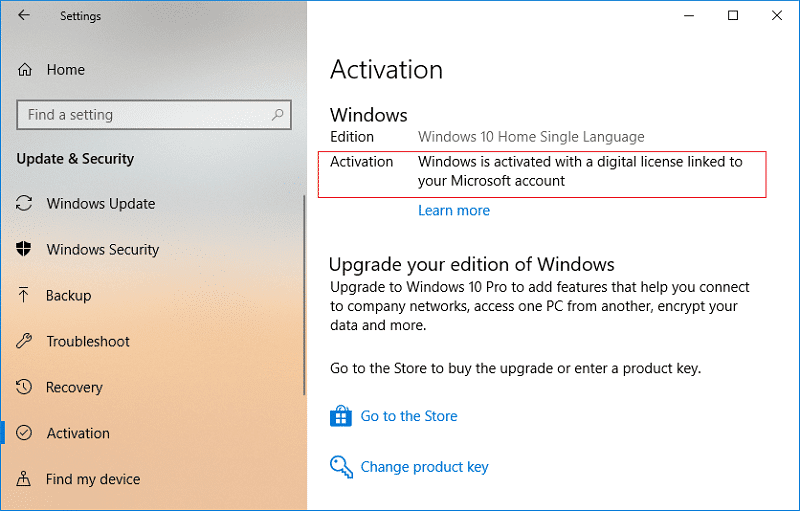Click the Go to the Store link
Image resolution: width=800 pixels, height=511 pixels.
tap(409, 416)
